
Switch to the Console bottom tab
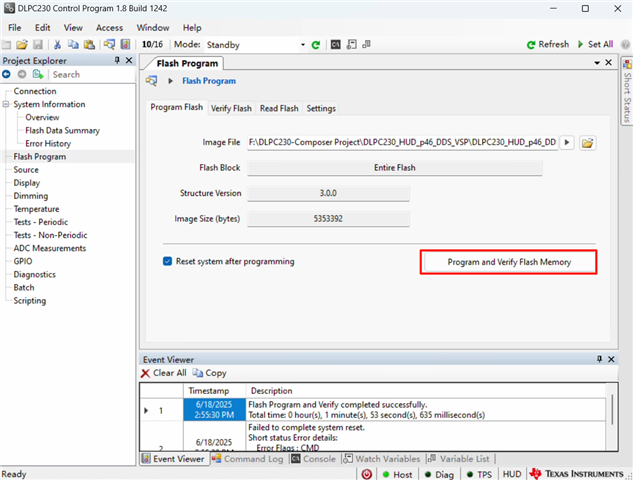(x=314, y=459)
